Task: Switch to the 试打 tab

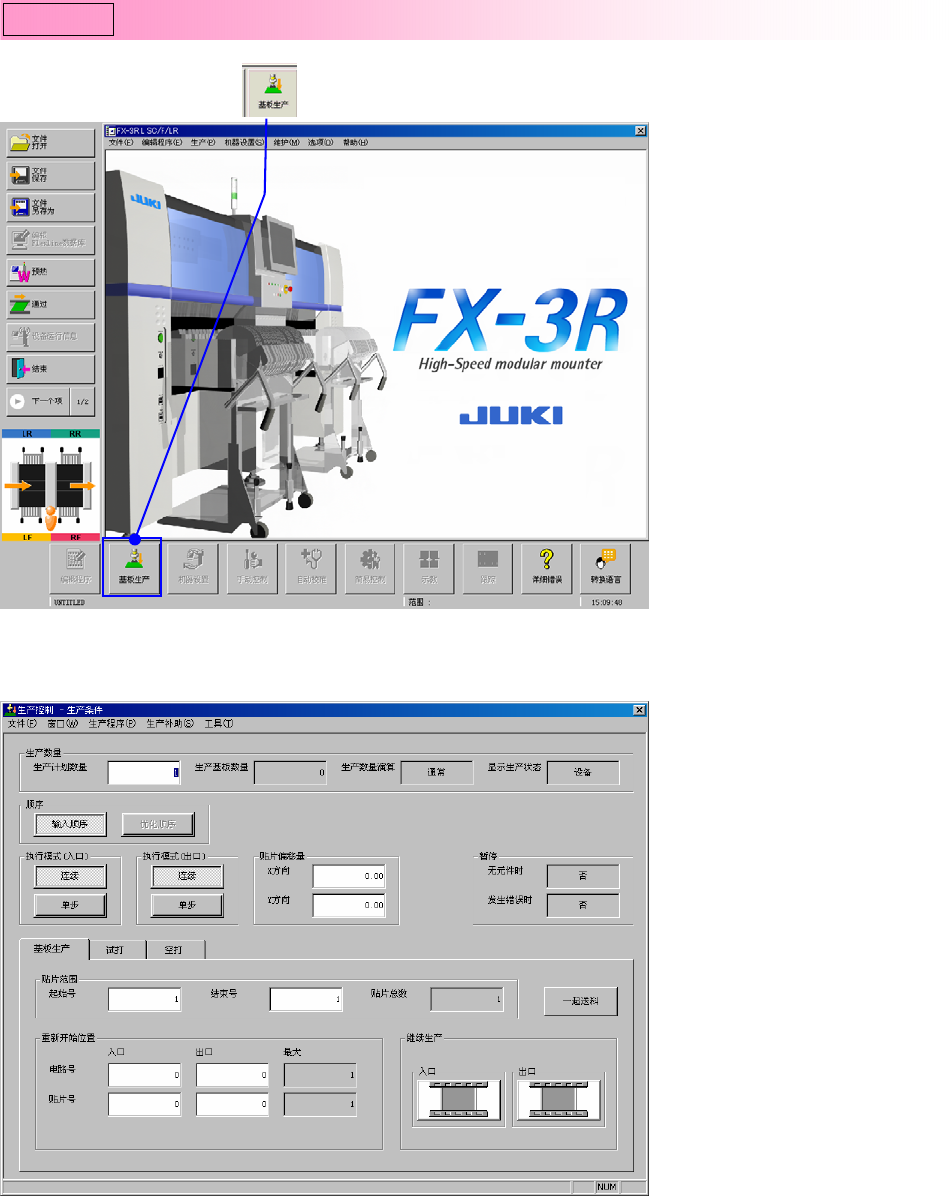Action: coord(115,950)
